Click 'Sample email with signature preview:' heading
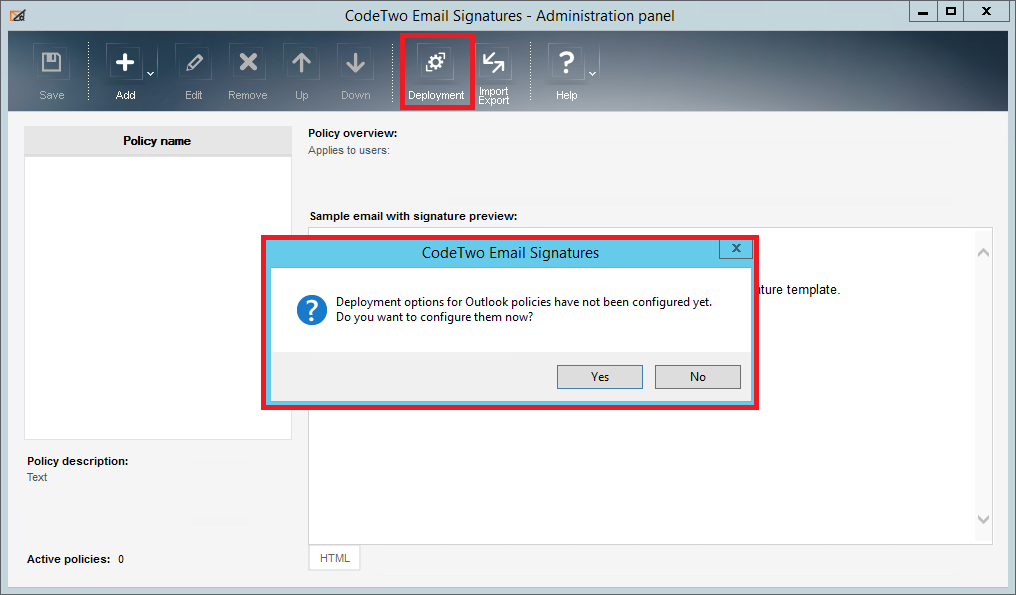This screenshot has width=1016, height=595. pos(413,216)
